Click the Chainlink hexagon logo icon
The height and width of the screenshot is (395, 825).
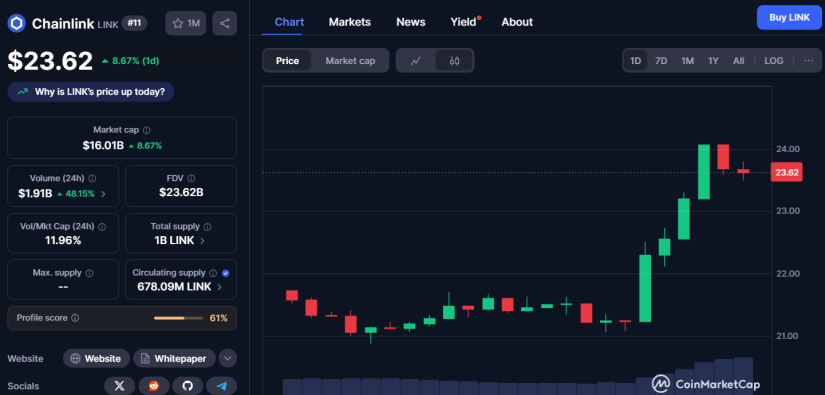tap(16, 23)
